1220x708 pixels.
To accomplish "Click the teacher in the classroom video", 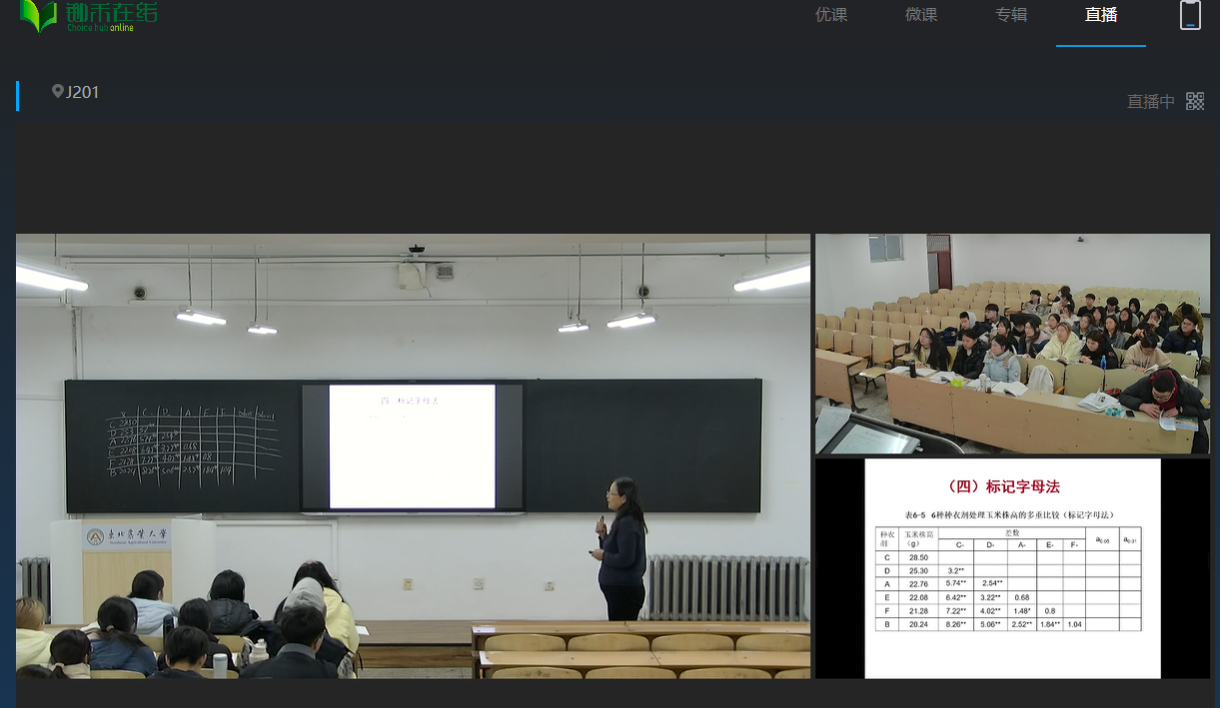I will (621, 550).
